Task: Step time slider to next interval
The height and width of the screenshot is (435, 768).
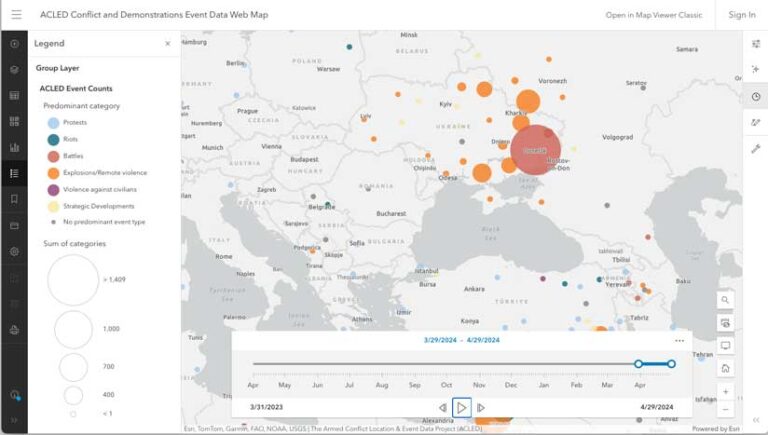Action: [x=481, y=408]
